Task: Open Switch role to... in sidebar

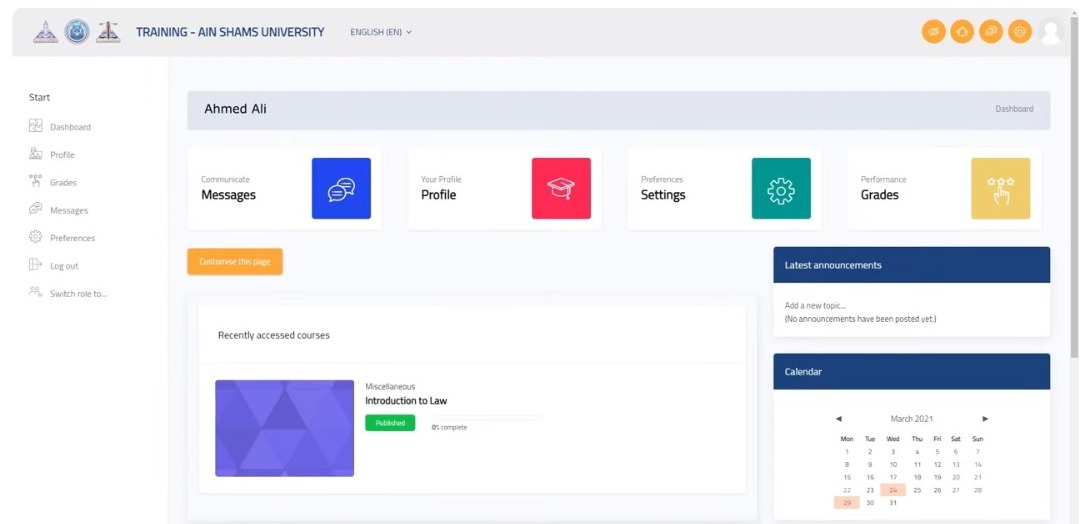Action: coord(78,294)
